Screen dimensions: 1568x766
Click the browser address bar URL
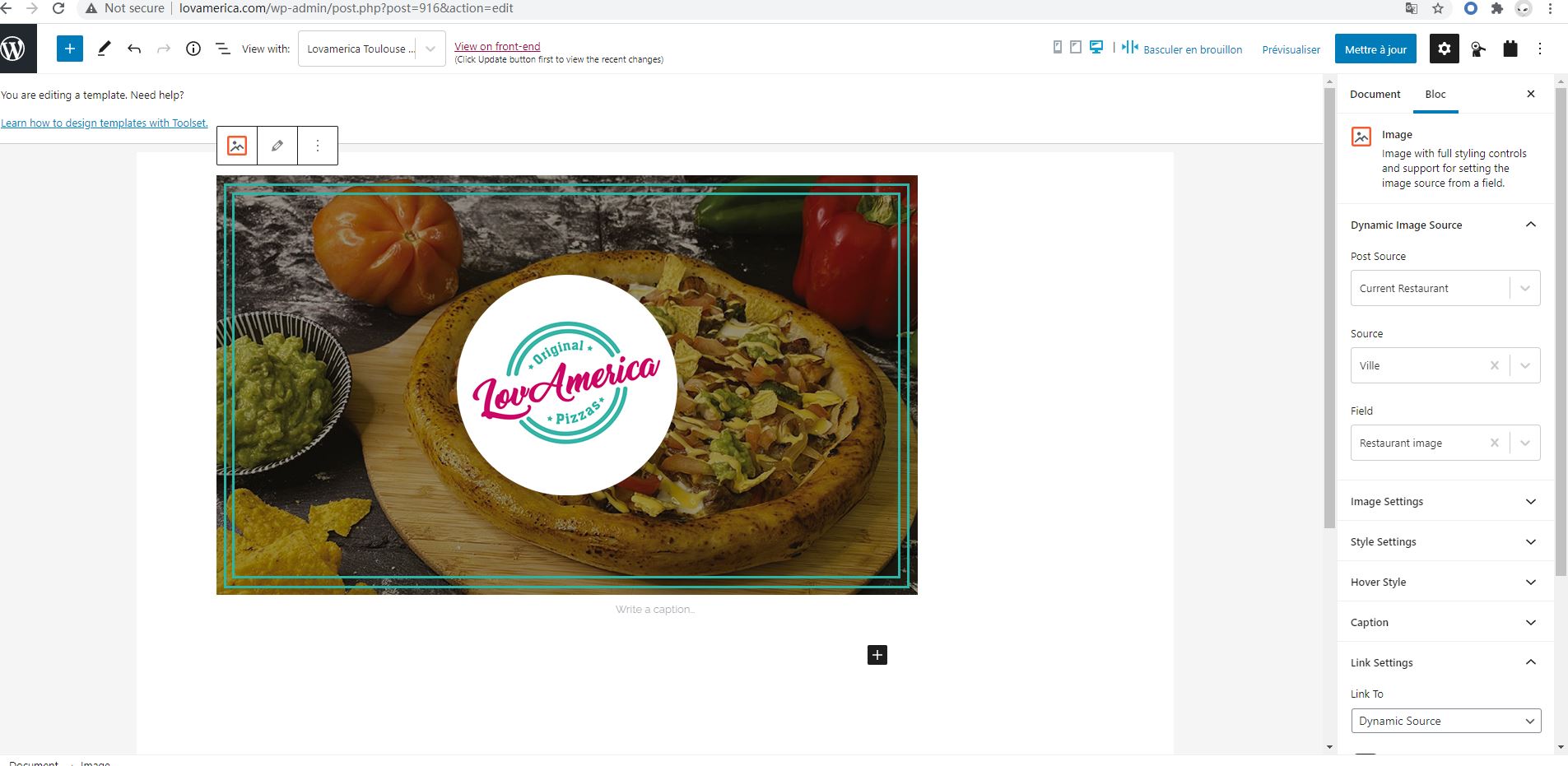(347, 8)
